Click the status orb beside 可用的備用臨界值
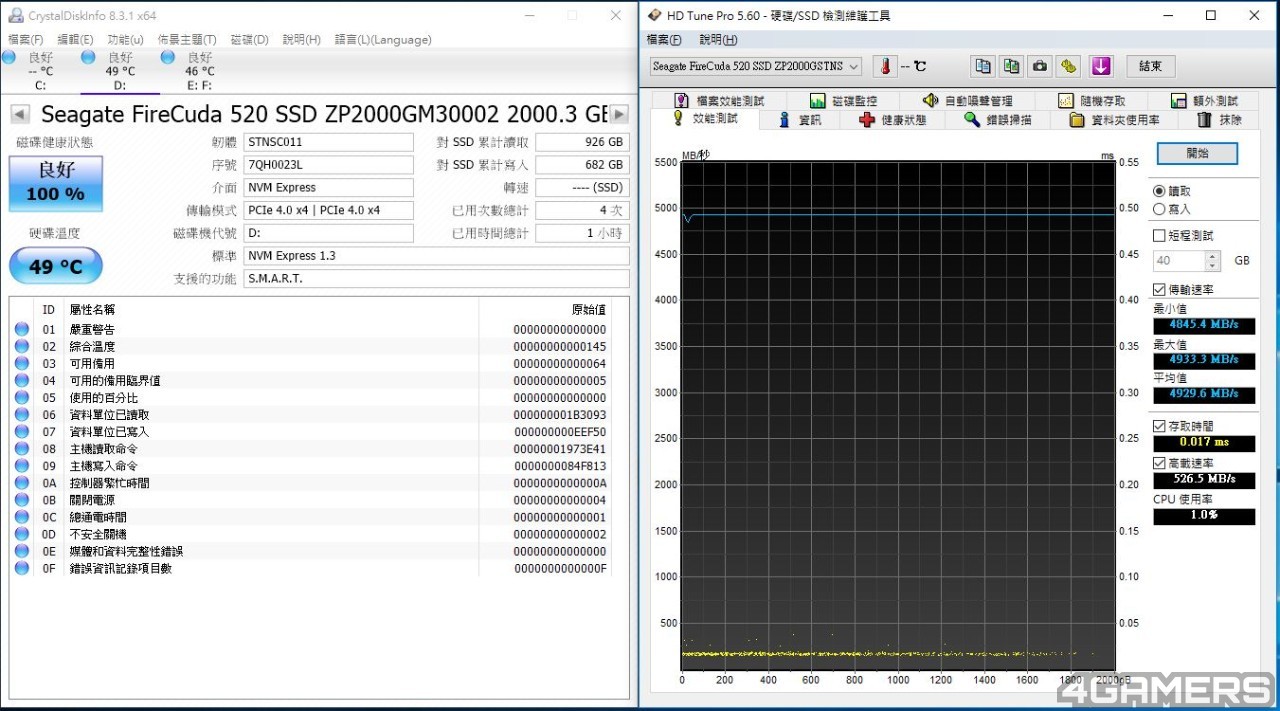Viewport: 1280px width, 711px height. pos(22,380)
